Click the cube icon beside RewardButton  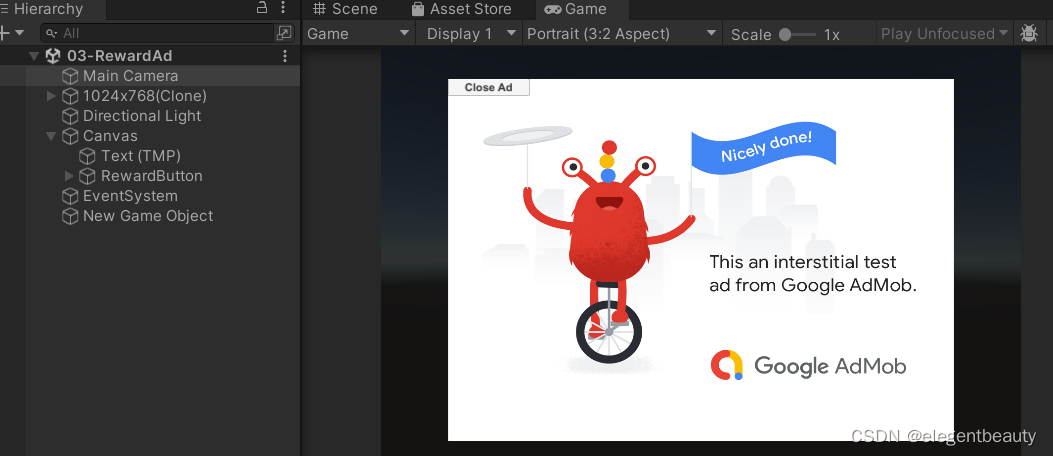87,176
